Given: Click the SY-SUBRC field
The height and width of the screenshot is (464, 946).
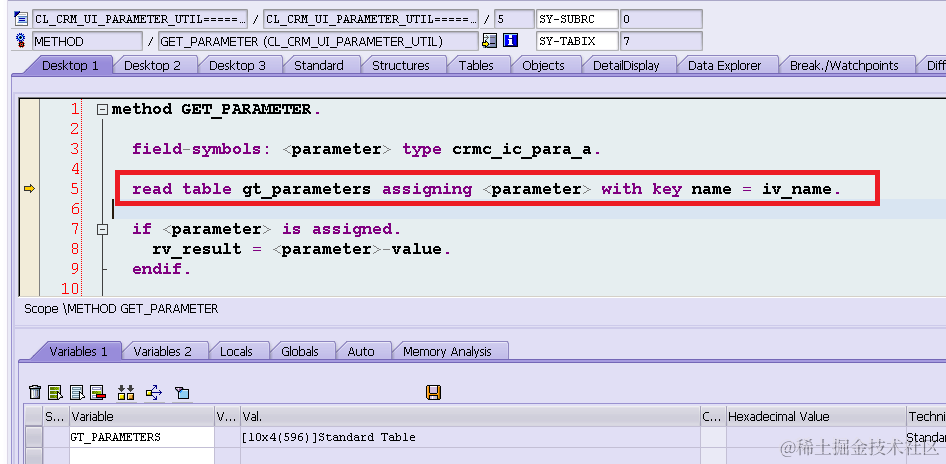Looking at the screenshot, I should (x=577, y=19).
